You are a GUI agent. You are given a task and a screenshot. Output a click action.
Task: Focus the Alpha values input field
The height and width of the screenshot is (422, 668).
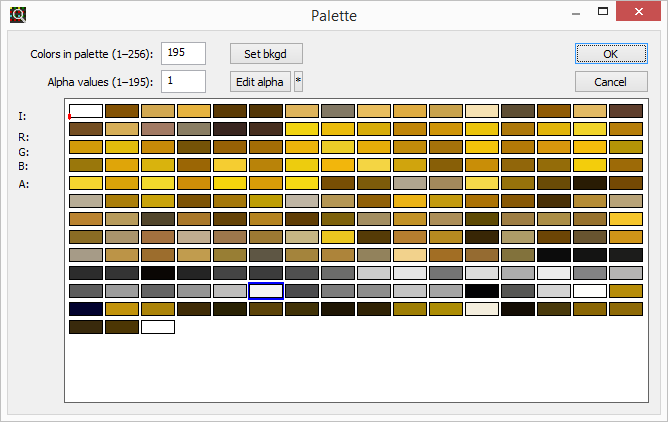[183, 81]
